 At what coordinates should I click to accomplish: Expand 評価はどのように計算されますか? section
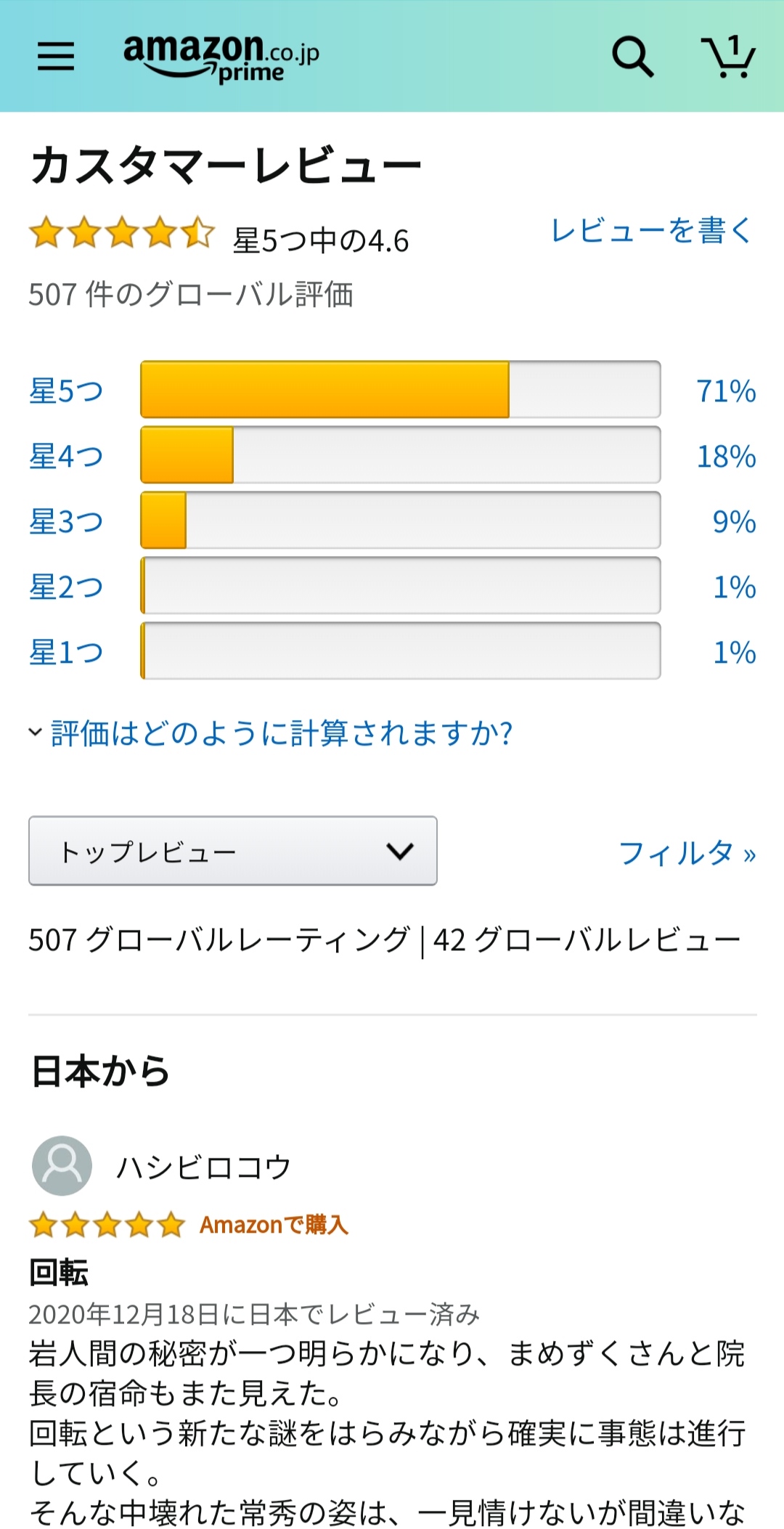271,733
